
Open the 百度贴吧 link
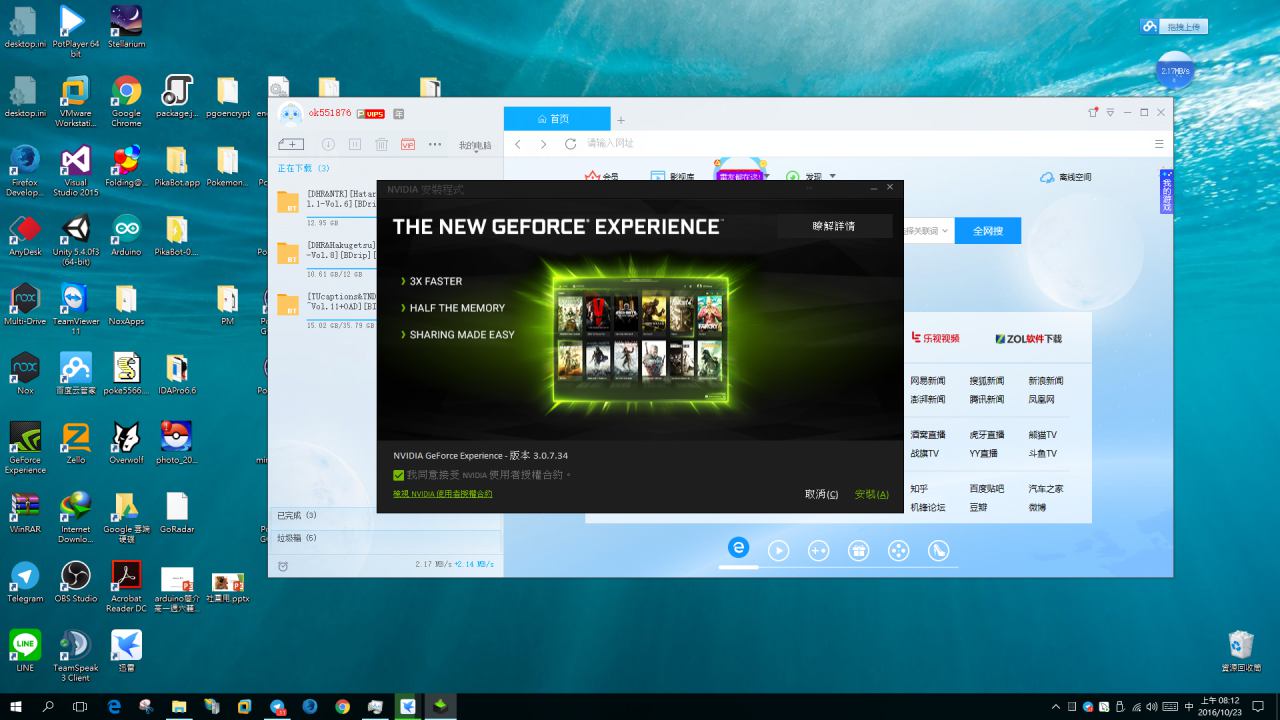click(x=986, y=489)
